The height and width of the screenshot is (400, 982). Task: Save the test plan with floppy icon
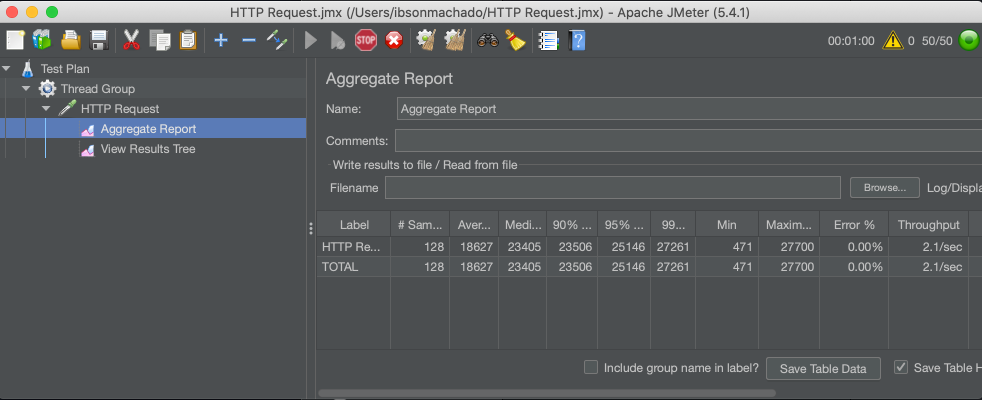click(100, 41)
